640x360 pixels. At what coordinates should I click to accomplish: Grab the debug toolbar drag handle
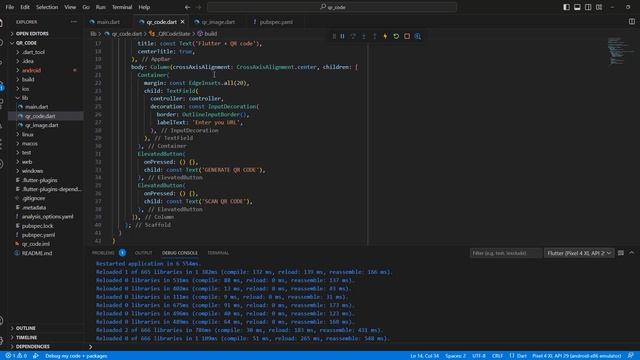334,36
